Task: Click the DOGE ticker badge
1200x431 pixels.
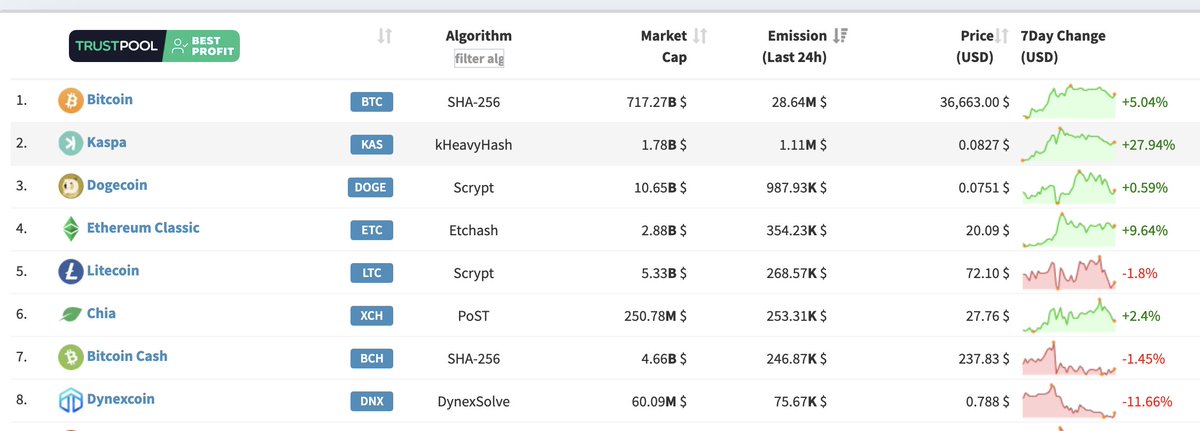Action: pyautogui.click(x=369, y=187)
